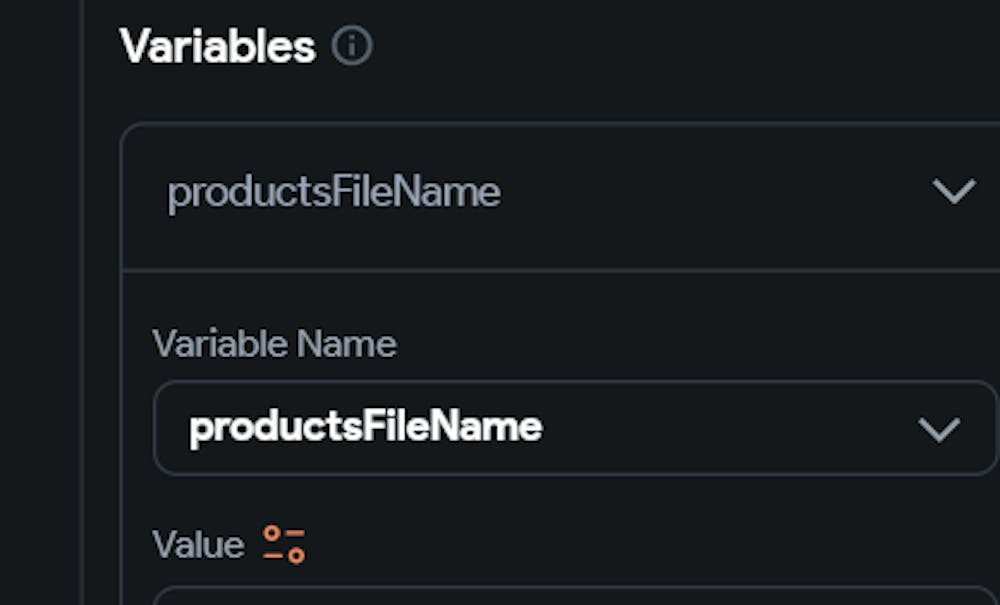Screen dimensions: 1000x605
Task: Click the Value field label
Action: [x=198, y=545]
